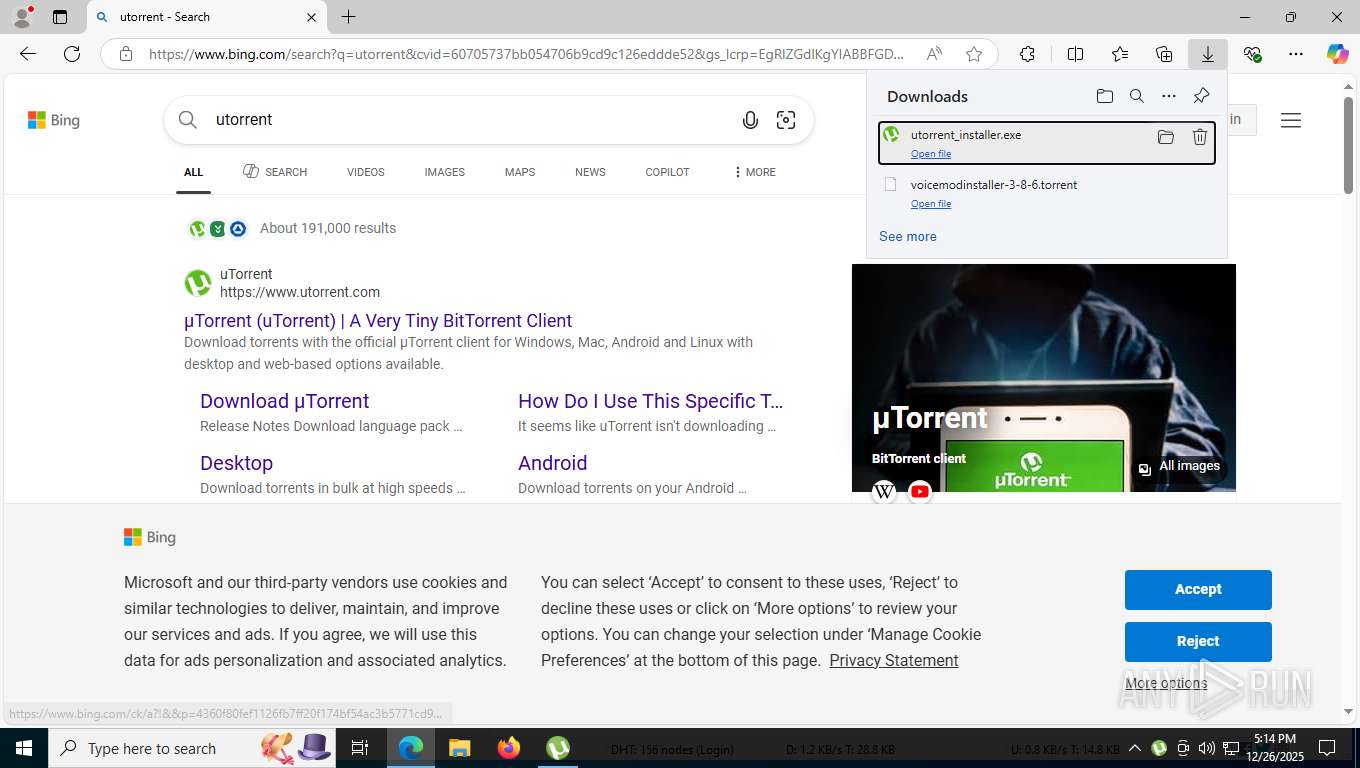Search downloads with magnifier icon
1360x768 pixels.
(1137, 96)
